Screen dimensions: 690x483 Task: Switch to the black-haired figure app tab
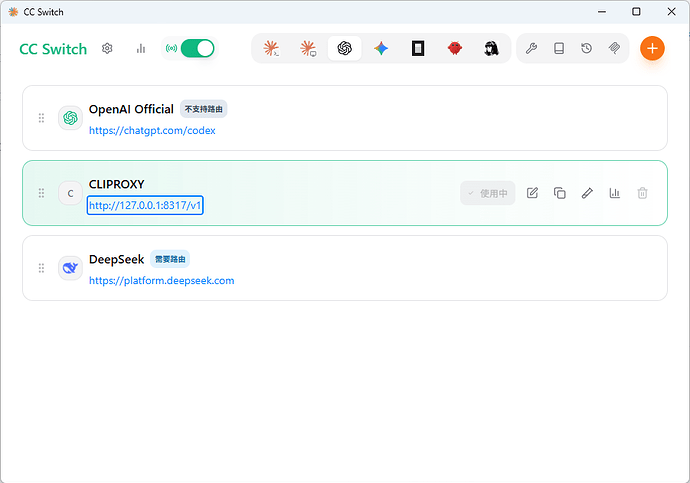491,48
